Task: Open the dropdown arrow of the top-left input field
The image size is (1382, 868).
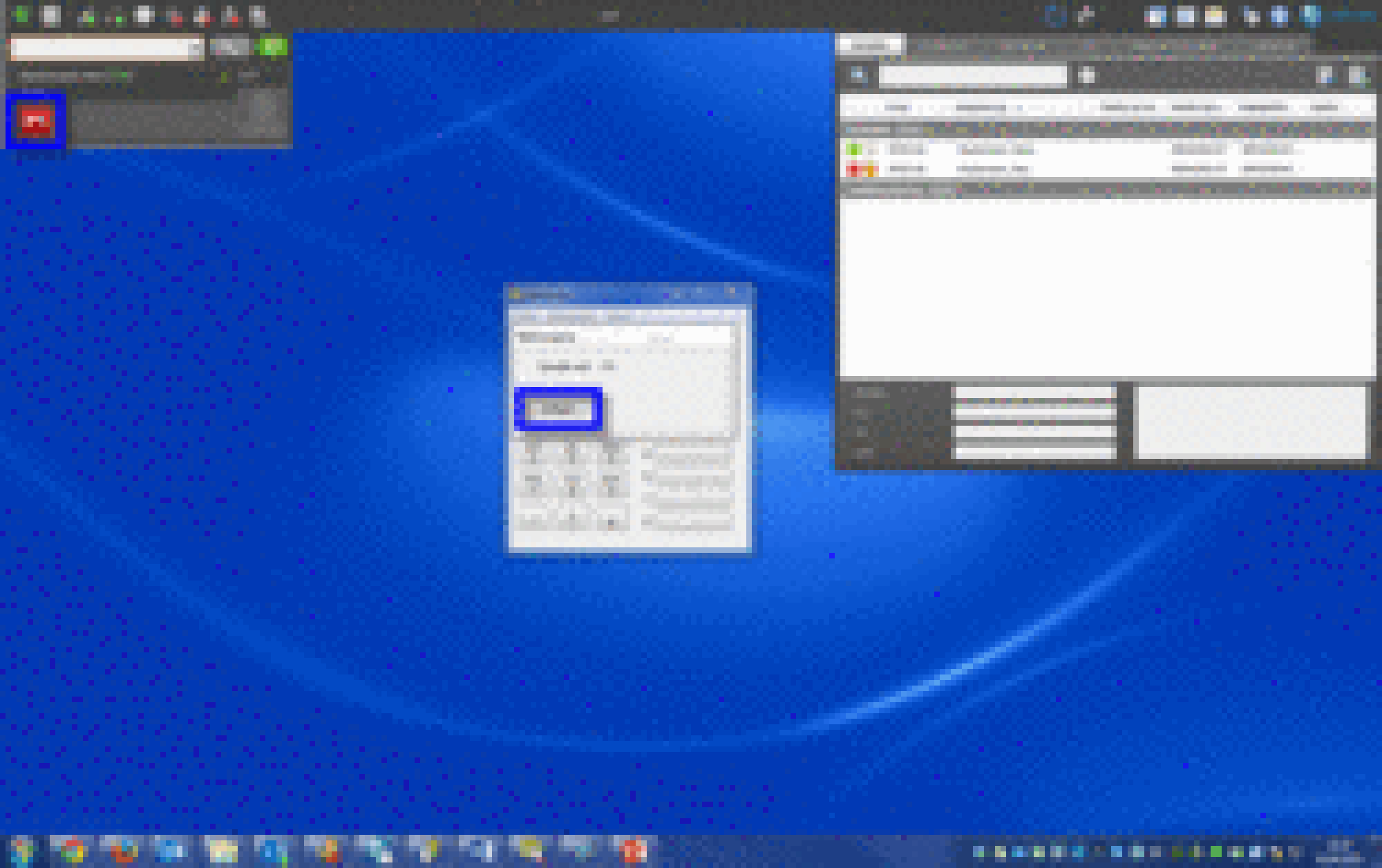Action: [x=196, y=48]
